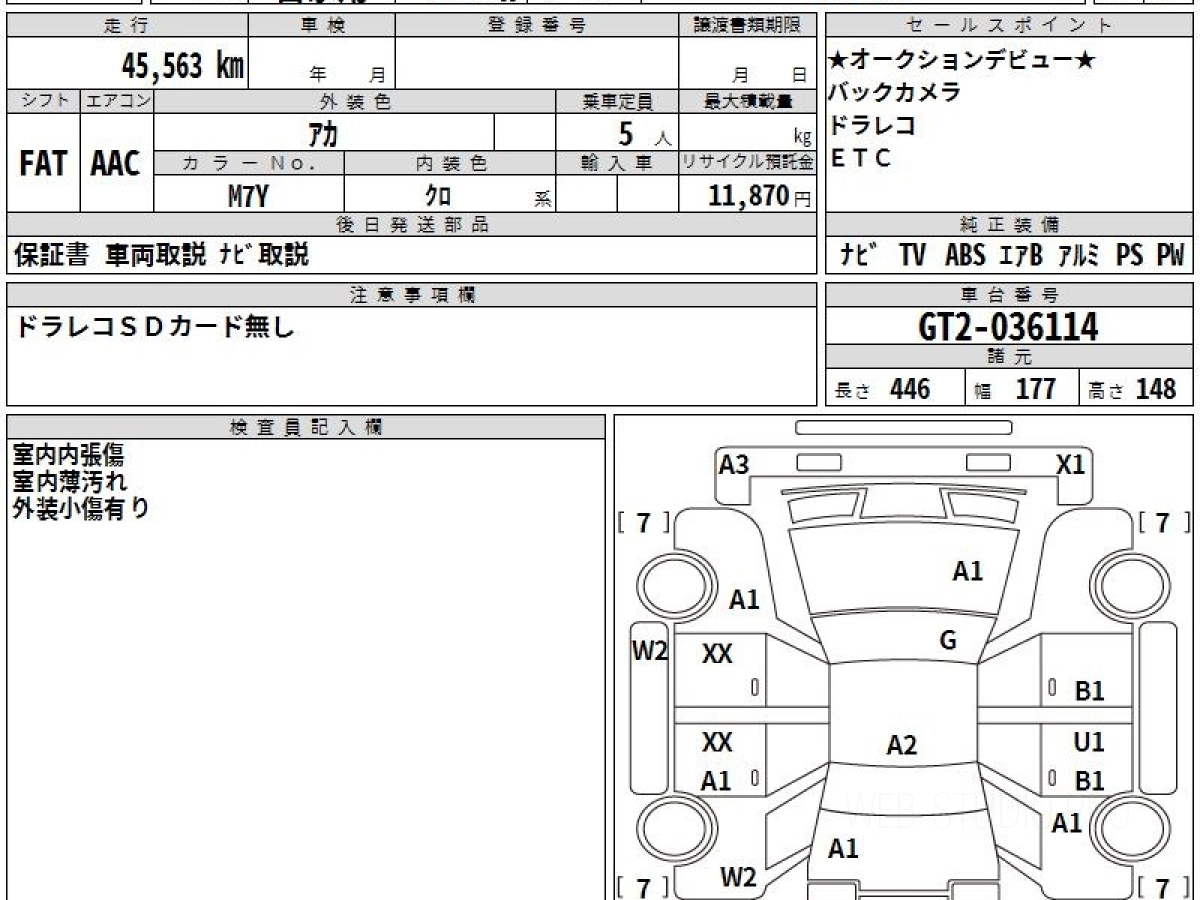The image size is (1200, 900).
Task: Select the ナビ取説 item
Action: click(264, 255)
